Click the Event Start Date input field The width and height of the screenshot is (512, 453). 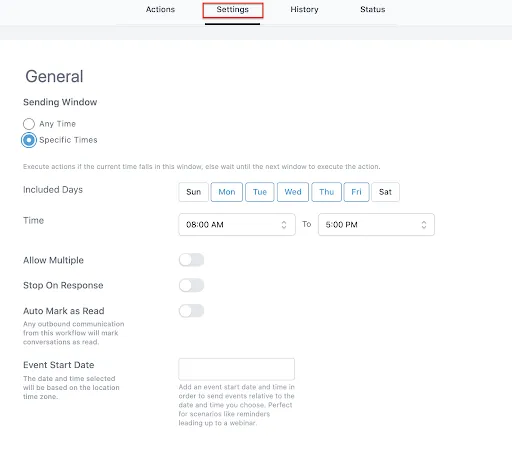tap(237, 369)
